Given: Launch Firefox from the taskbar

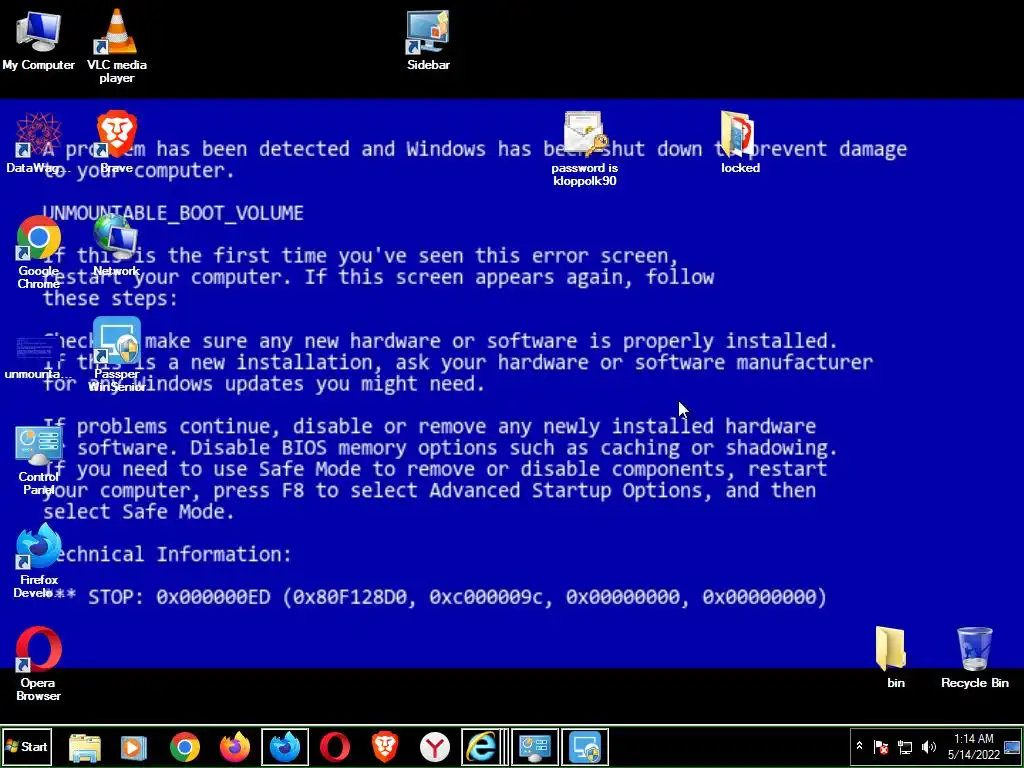Looking at the screenshot, I should pos(234,747).
